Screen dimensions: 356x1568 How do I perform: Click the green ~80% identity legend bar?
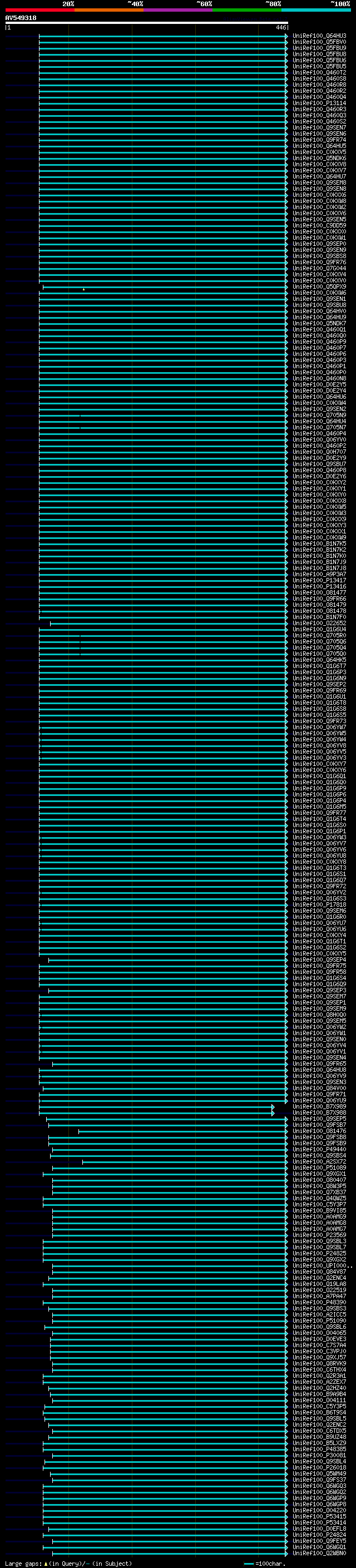point(246,11)
